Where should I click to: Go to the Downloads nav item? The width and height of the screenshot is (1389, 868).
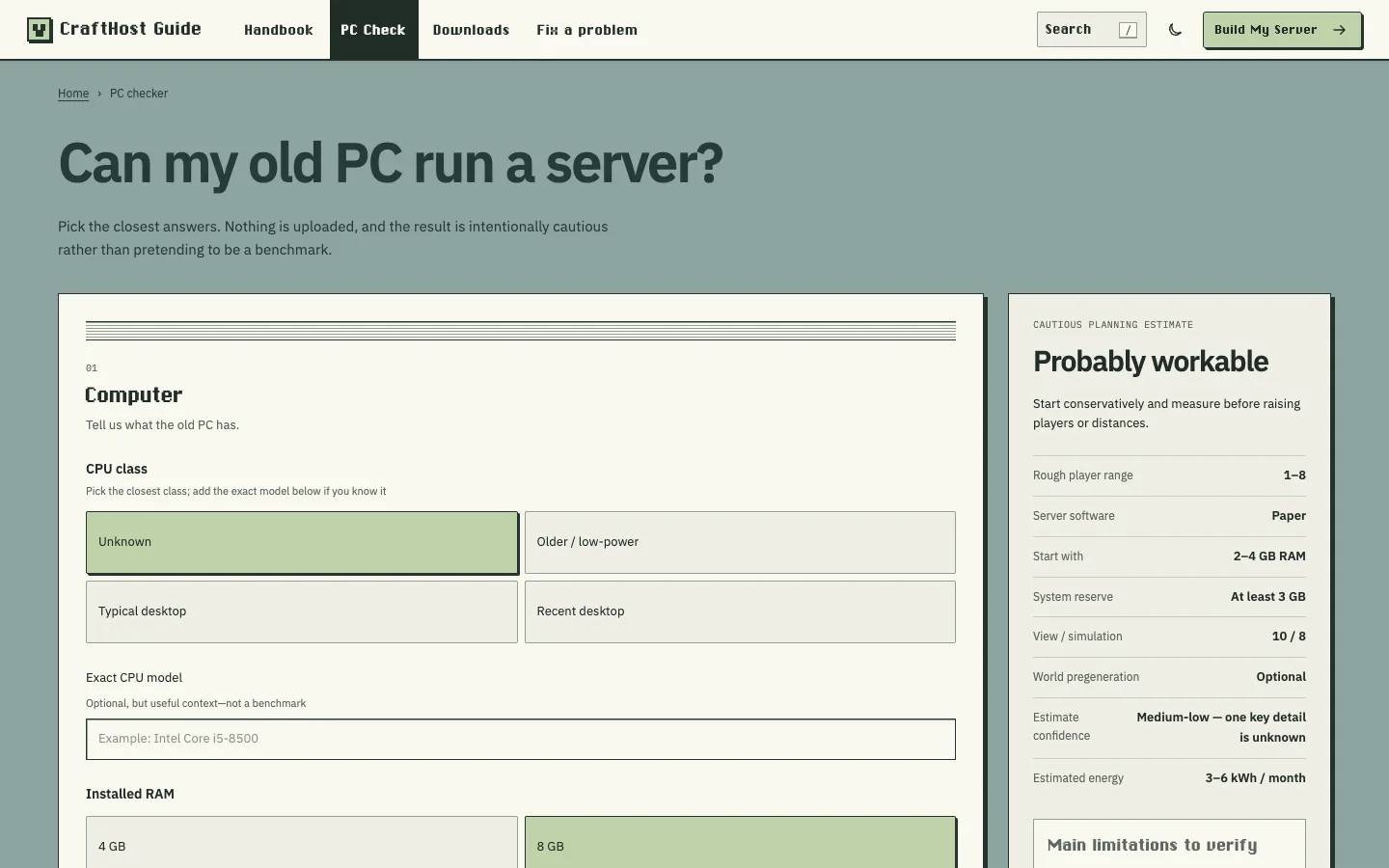click(x=471, y=30)
